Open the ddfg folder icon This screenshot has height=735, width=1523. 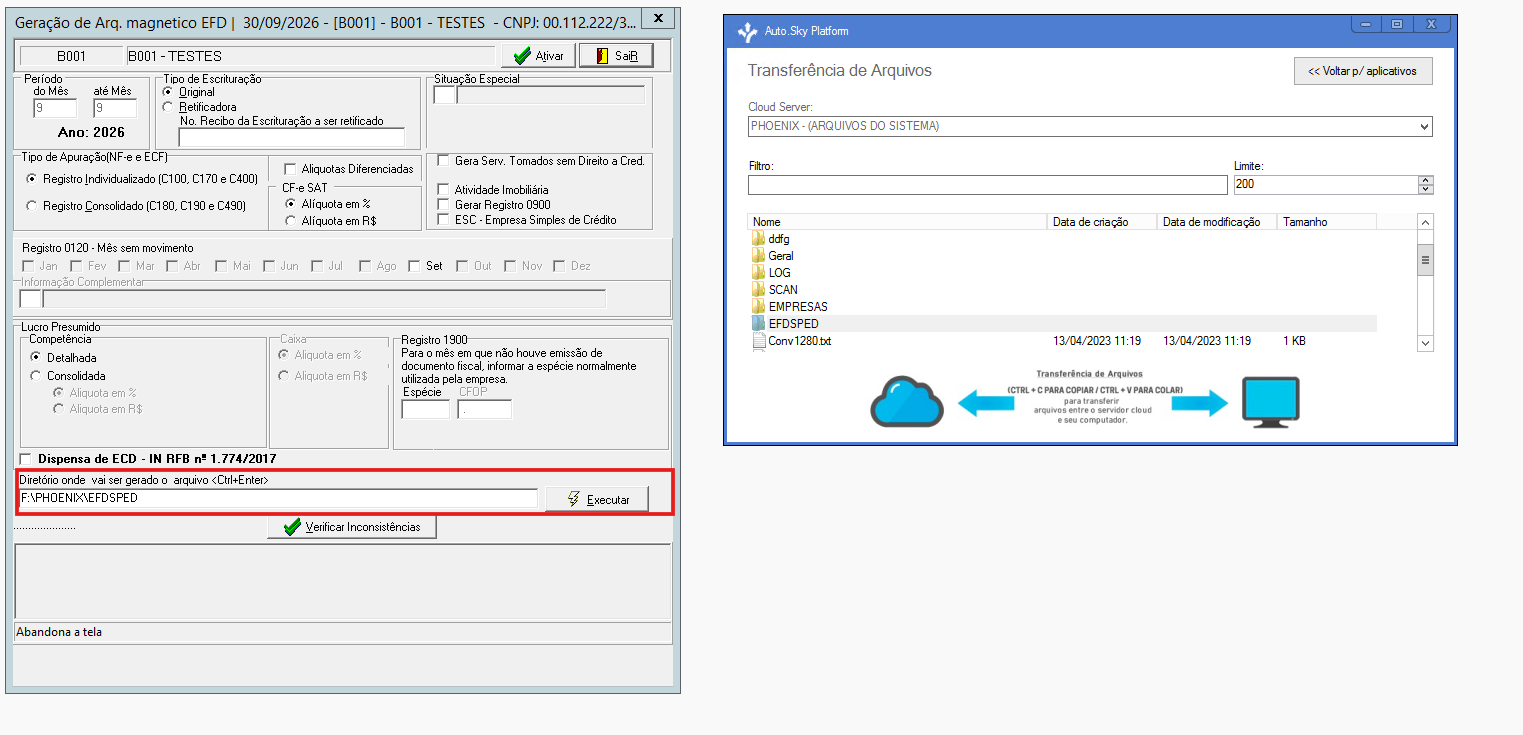tap(758, 239)
